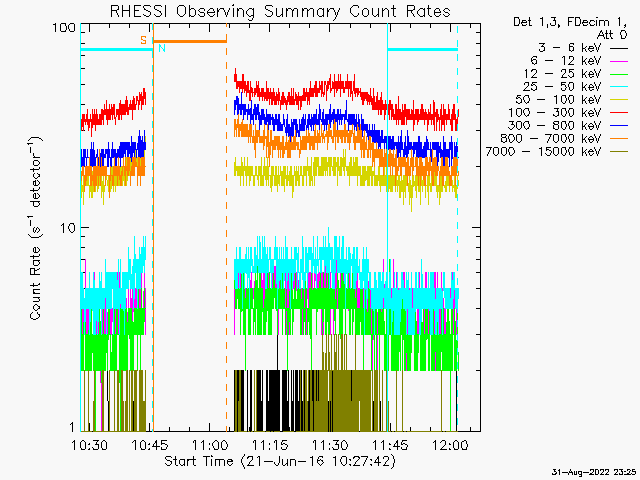The width and height of the screenshot is (640, 480).
Task: Select the 25 - 50 keV legend label
Action: 562,87
